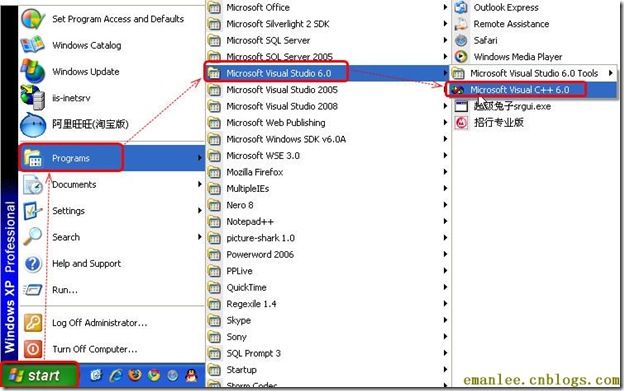Screen dimensions: 624x391
Task: Expand the Nero 8 submenu arrow
Action: pos(445,205)
